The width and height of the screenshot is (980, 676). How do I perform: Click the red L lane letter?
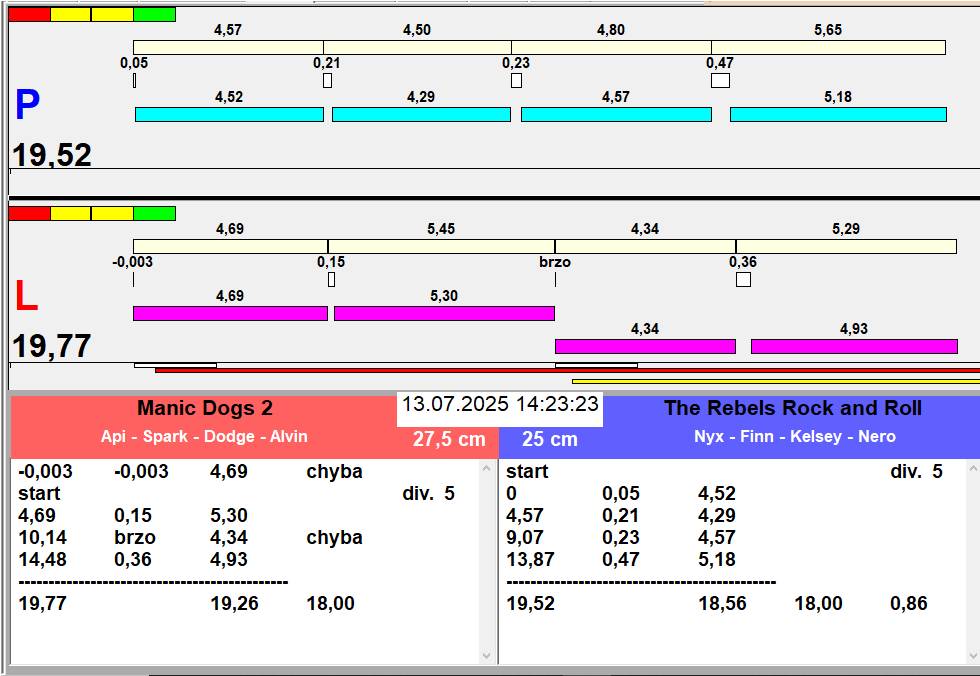(x=25, y=297)
